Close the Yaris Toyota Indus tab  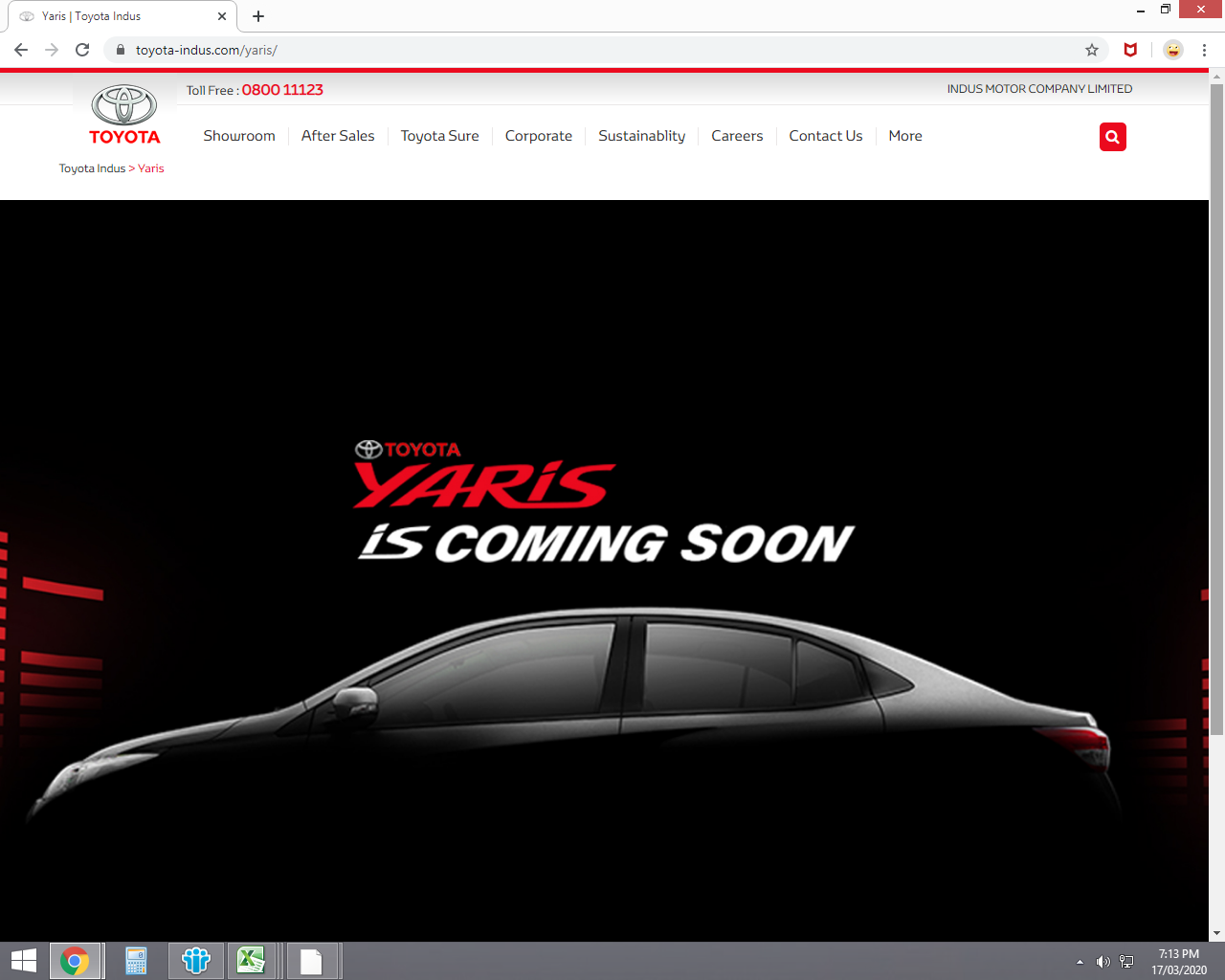click(222, 16)
